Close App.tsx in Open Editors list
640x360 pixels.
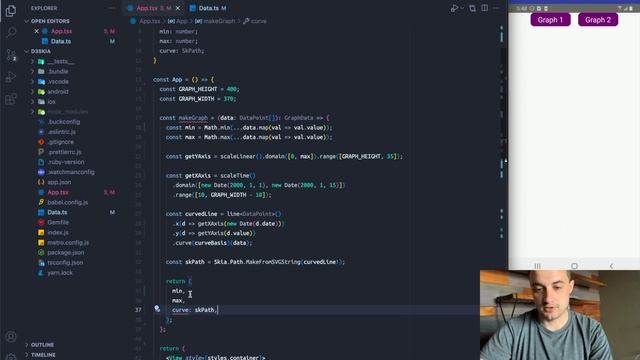coord(36,31)
